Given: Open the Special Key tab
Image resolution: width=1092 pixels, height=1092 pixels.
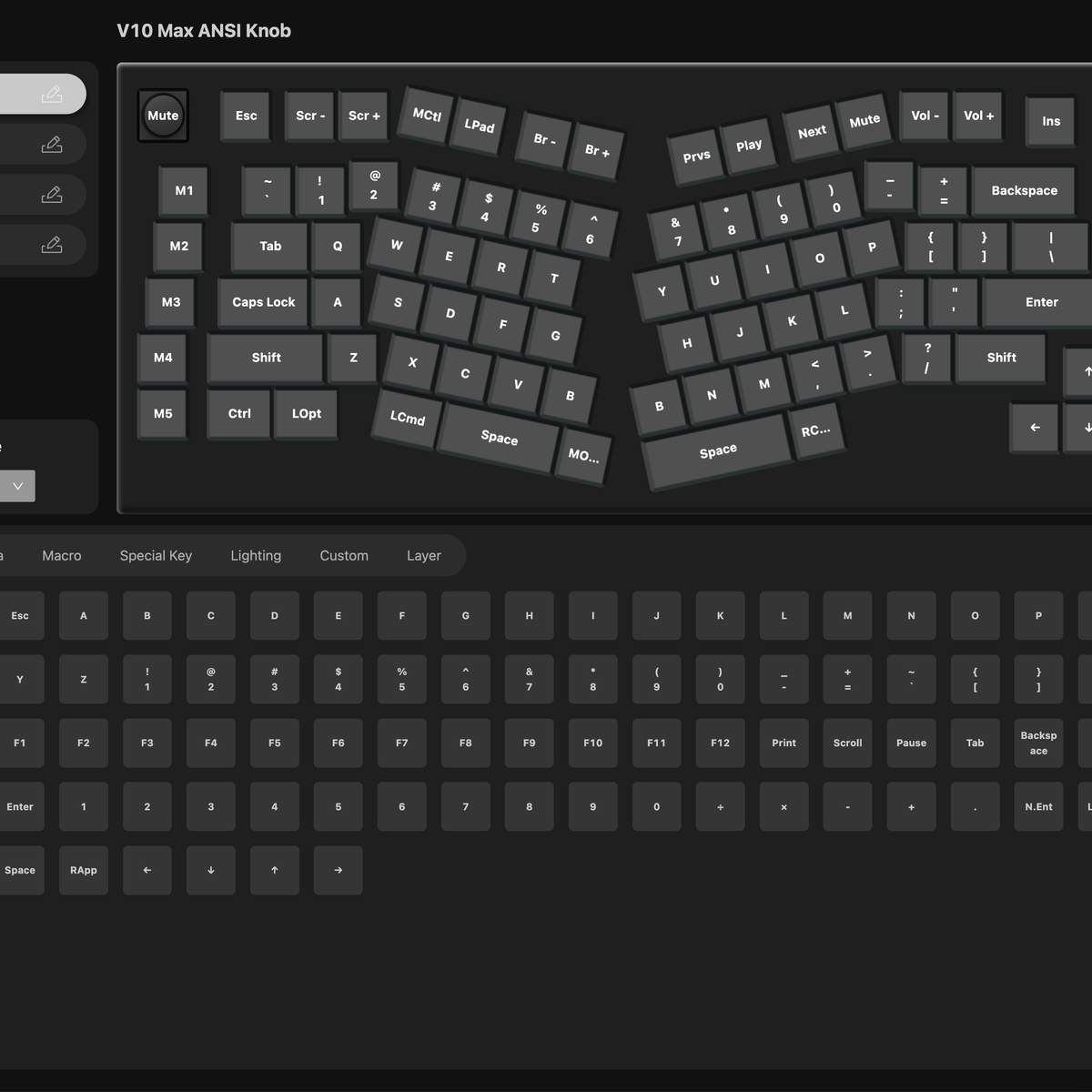Looking at the screenshot, I should [156, 555].
